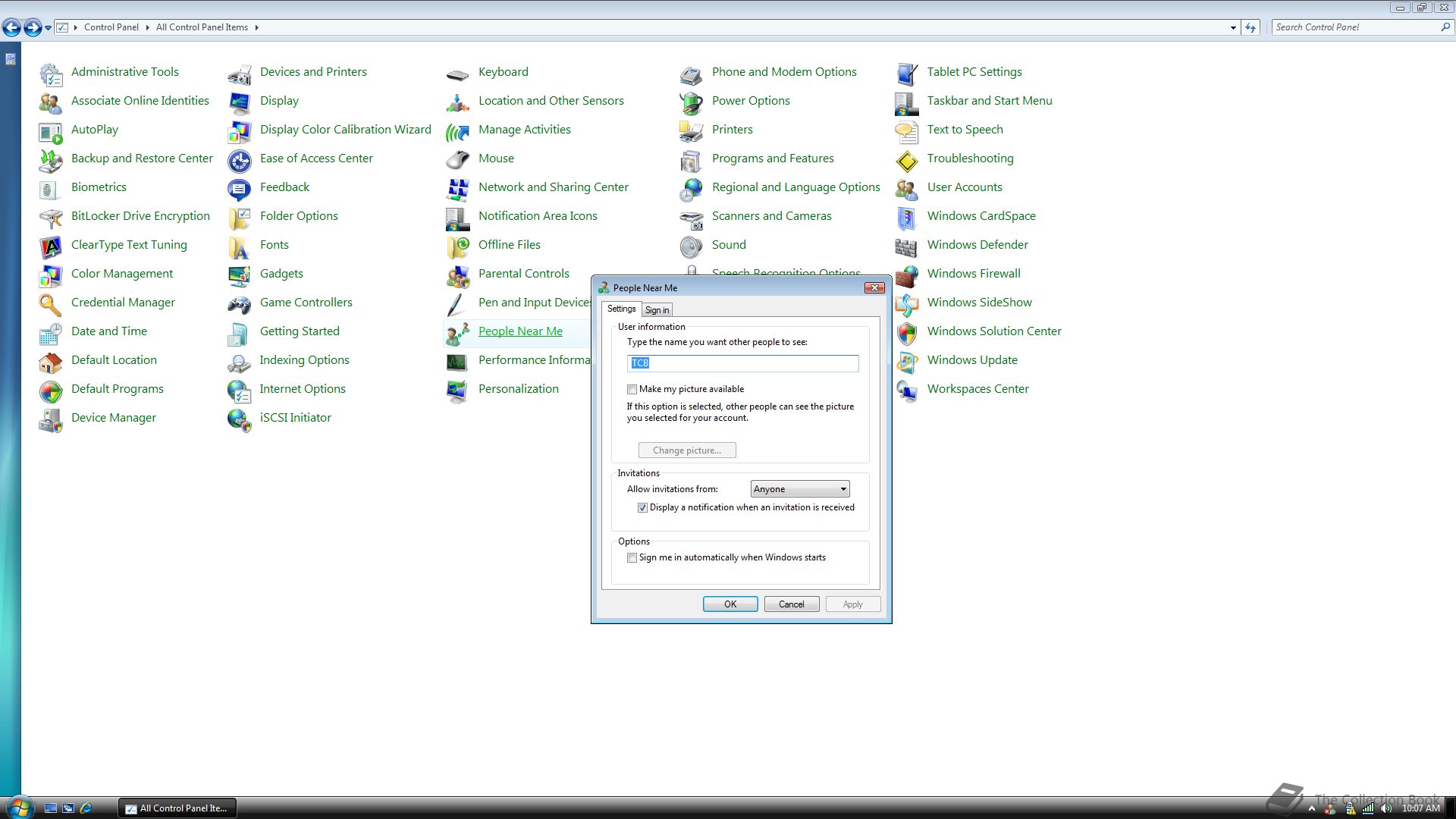Image resolution: width=1456 pixels, height=819 pixels.
Task: Click the Text to Speech icon
Action: (907, 131)
